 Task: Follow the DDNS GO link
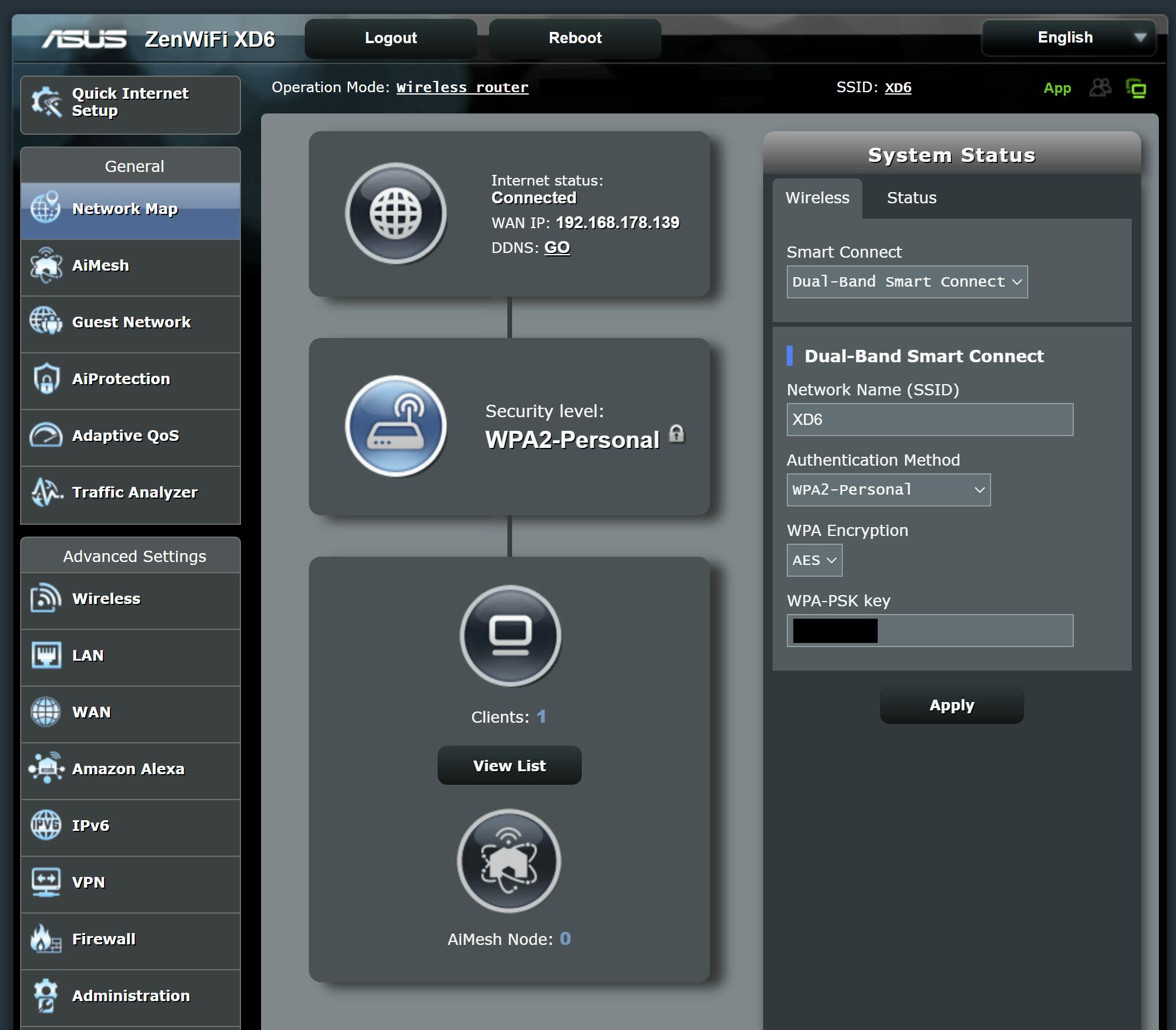pyautogui.click(x=556, y=248)
